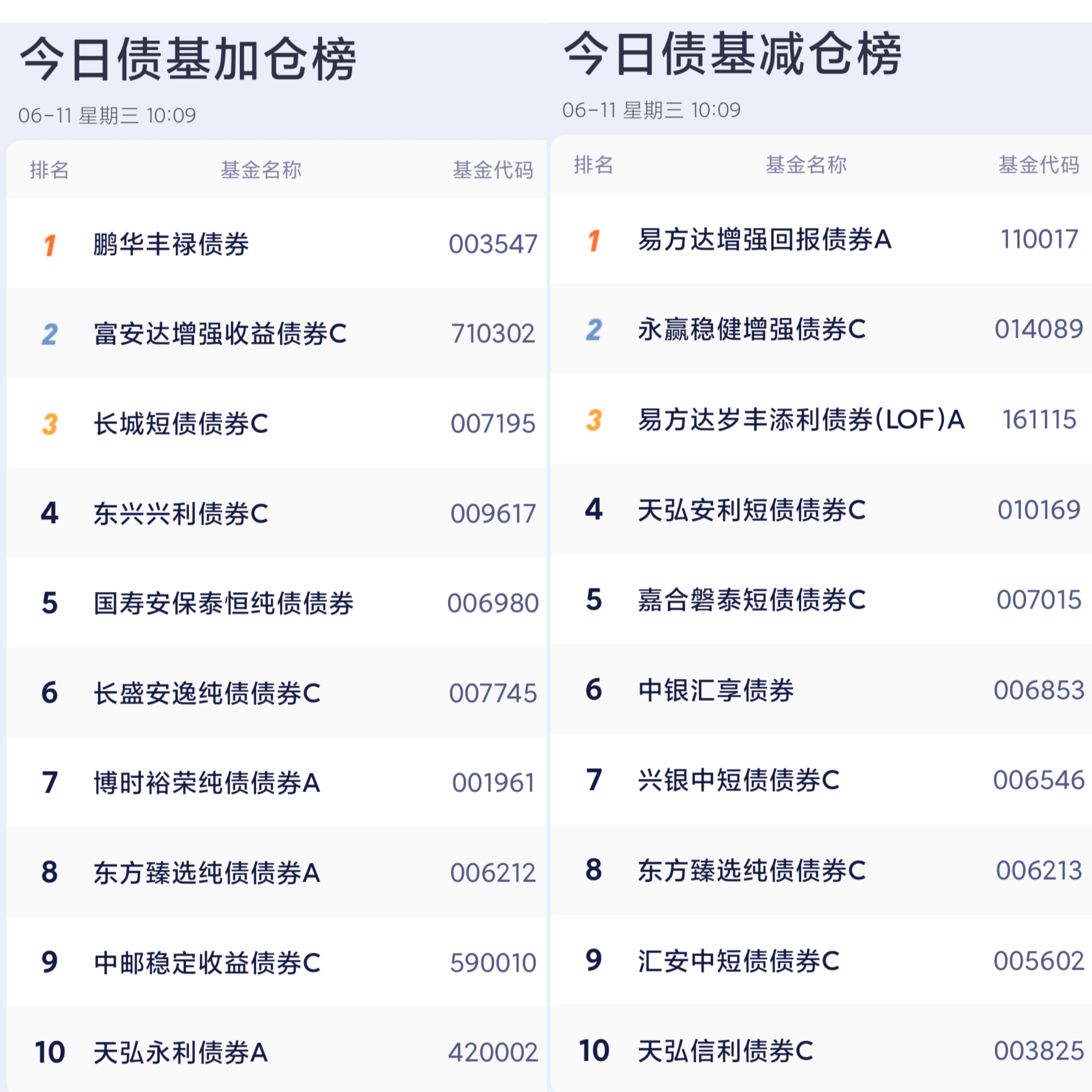Select 东方臻选纯债债券A in 加仓榜
Screen dimensions: 1092x1092
coord(207,873)
